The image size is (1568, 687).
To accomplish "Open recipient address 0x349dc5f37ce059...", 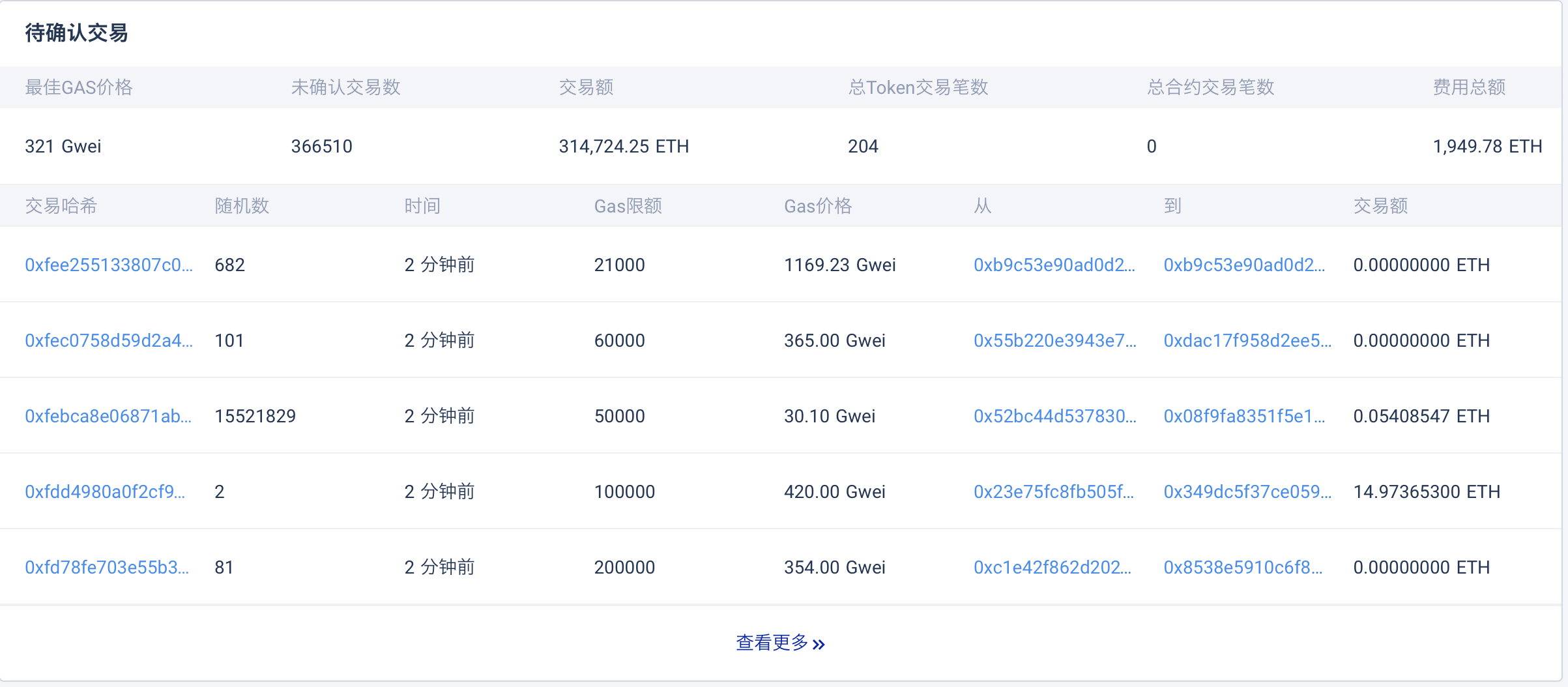I will point(1247,491).
